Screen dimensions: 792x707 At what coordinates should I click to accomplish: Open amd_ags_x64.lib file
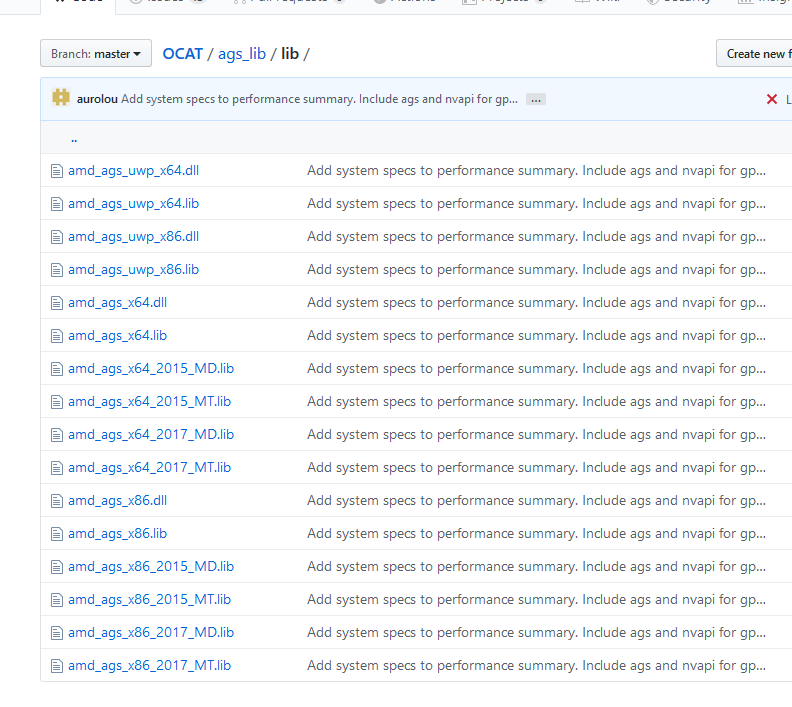118,335
